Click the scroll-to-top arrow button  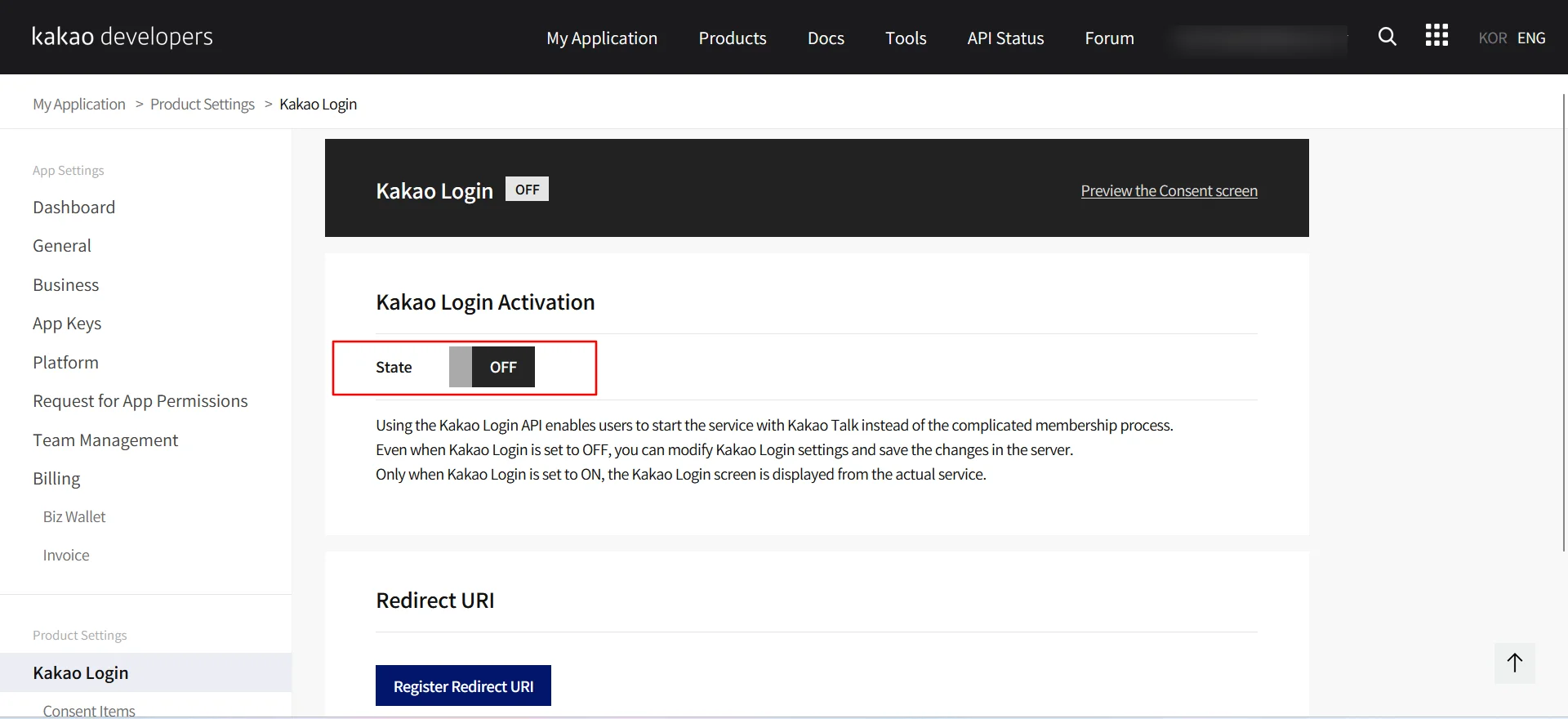1515,663
